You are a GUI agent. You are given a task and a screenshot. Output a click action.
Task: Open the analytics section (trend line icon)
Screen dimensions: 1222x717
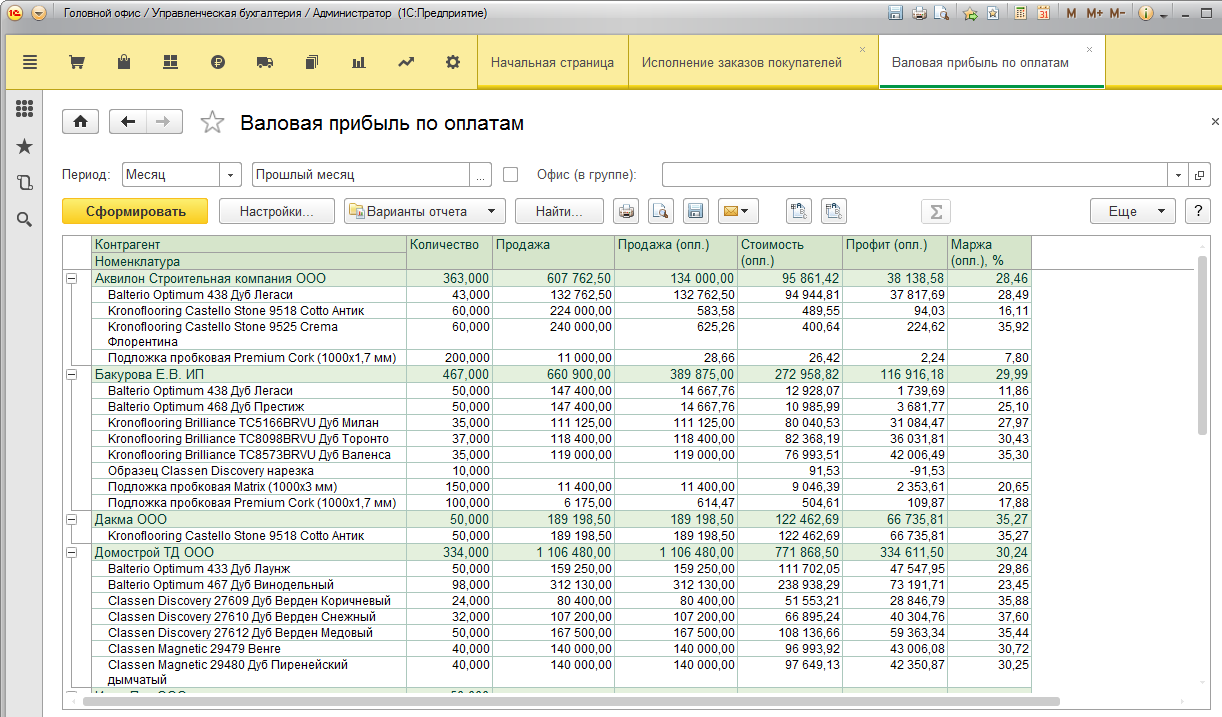tap(406, 62)
